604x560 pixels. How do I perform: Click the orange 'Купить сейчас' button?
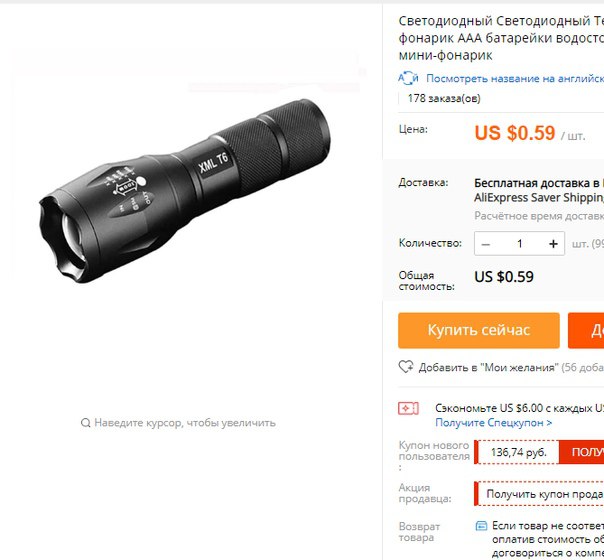tap(479, 330)
